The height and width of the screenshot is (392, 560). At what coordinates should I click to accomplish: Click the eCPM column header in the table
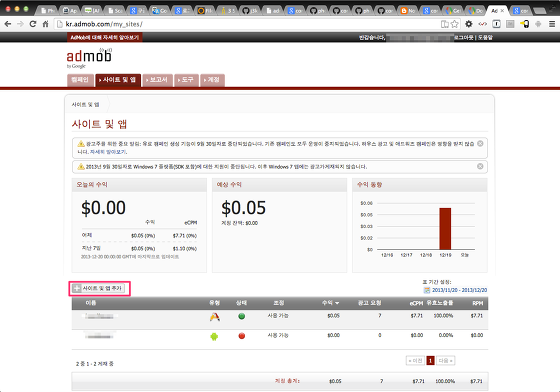click(x=416, y=303)
